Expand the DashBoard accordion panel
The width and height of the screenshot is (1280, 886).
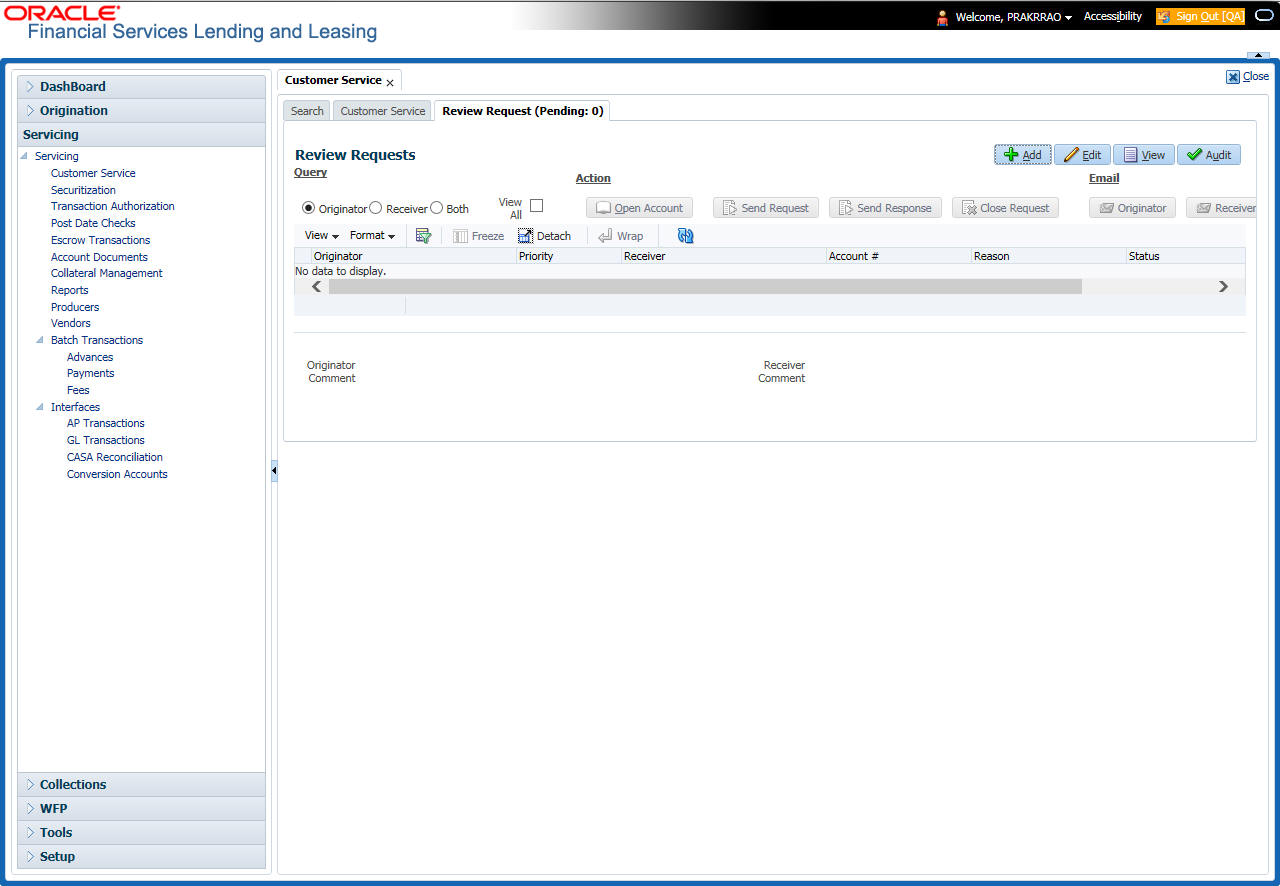pyautogui.click(x=141, y=87)
